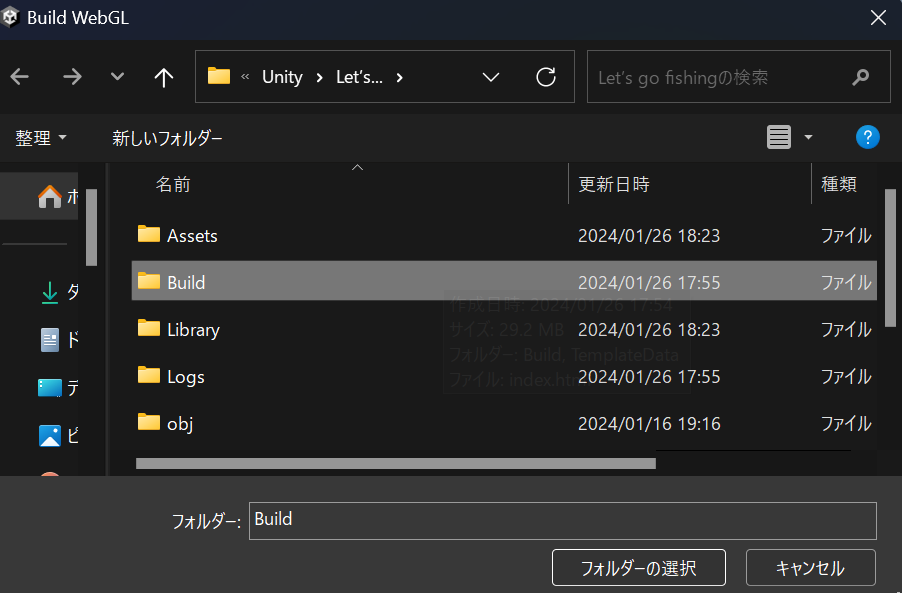902x593 pixels.
Task: Select the Let's... breadcrumb segment
Action: click(x=359, y=77)
